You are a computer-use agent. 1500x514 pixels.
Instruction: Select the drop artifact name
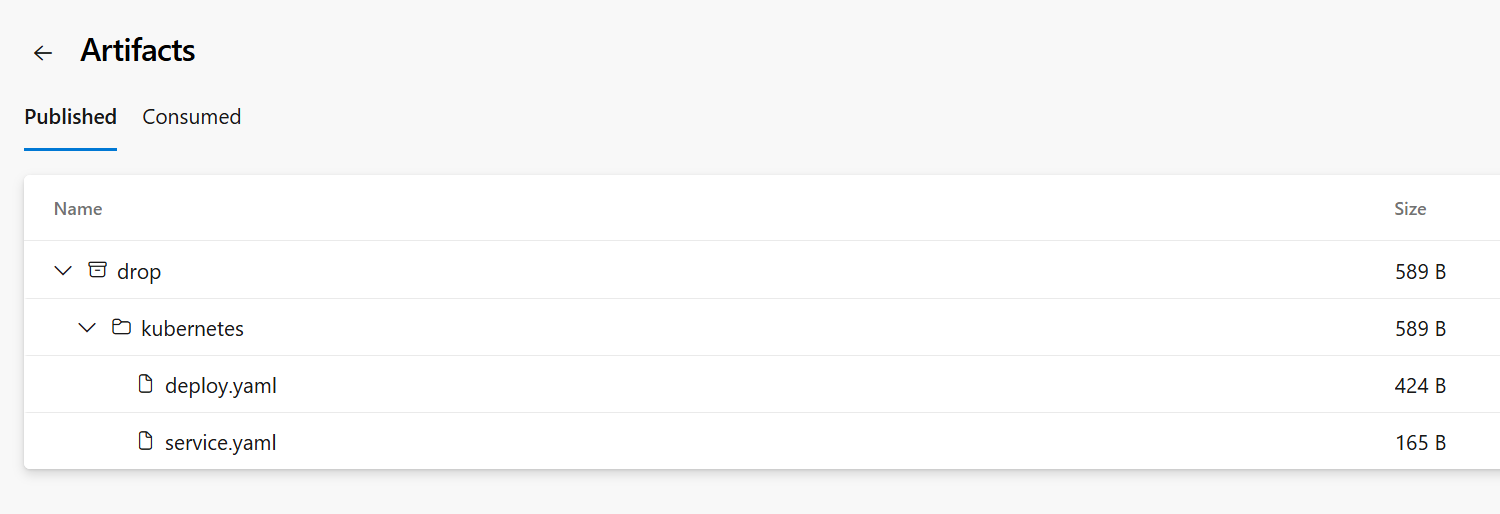click(x=139, y=271)
